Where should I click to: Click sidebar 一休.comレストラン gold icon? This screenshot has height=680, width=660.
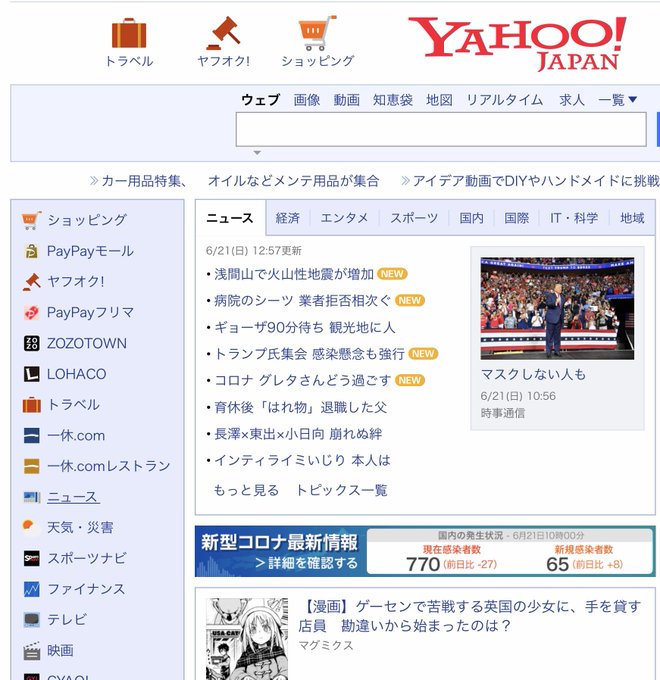click(32, 466)
